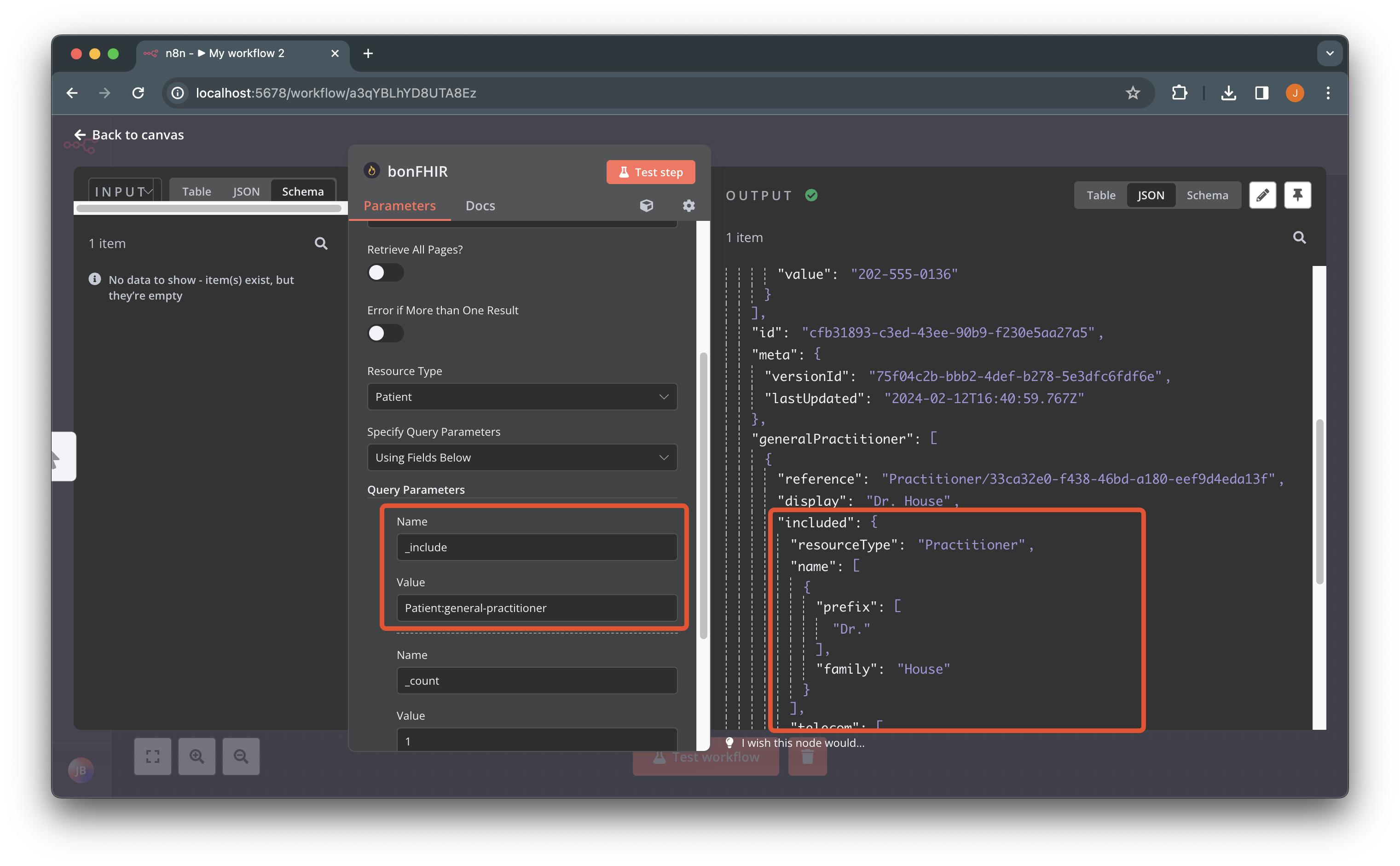This screenshot has height=866, width=1400.
Task: Click the Practitioner reference value
Action: (x=1078, y=479)
